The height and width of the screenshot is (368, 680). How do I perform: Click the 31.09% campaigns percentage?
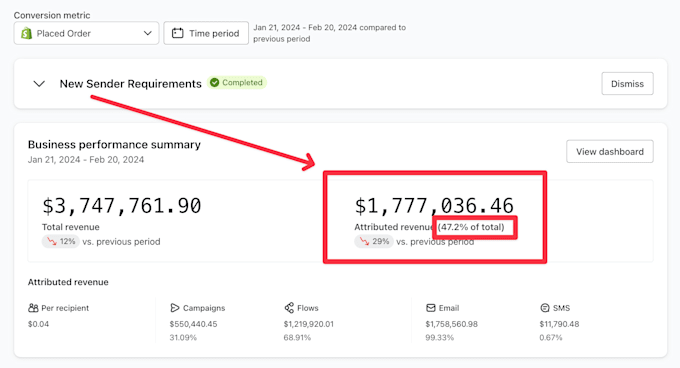[183, 338]
